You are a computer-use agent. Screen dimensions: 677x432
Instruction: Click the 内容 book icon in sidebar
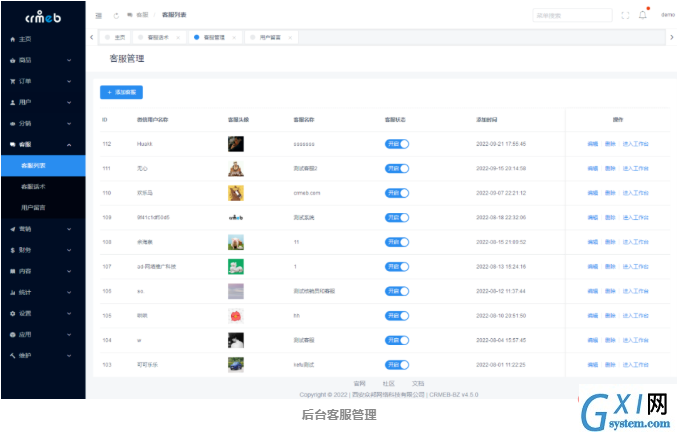pyautogui.click(x=13, y=271)
